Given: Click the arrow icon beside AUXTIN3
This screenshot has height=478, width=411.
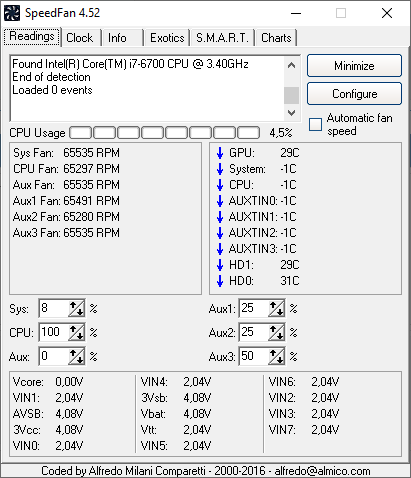Looking at the screenshot, I should 220,249.
